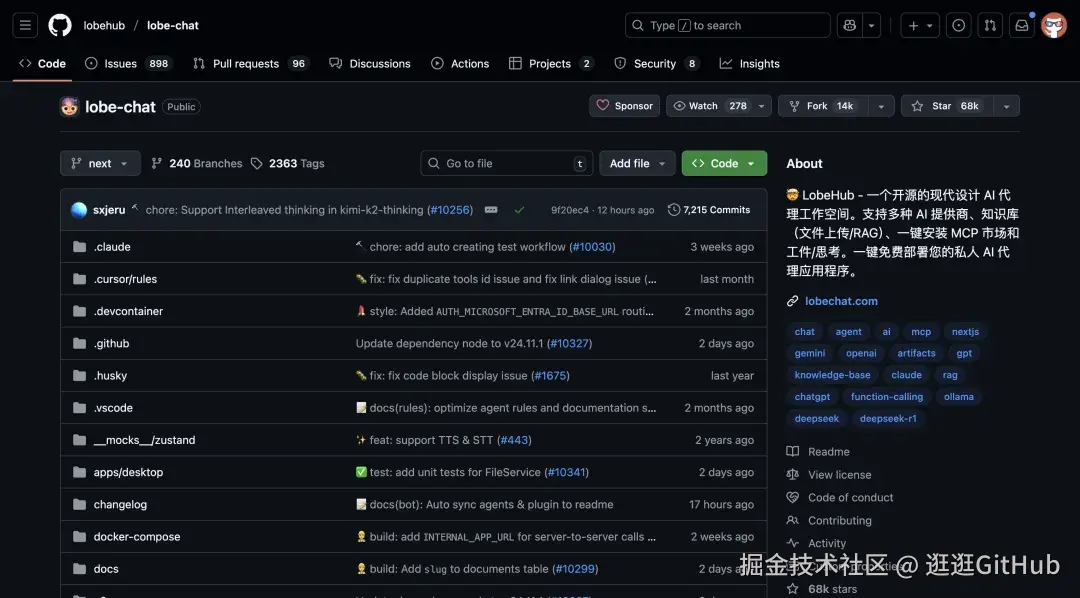
Task: Open the hamburger navigation menu
Action: (25, 25)
